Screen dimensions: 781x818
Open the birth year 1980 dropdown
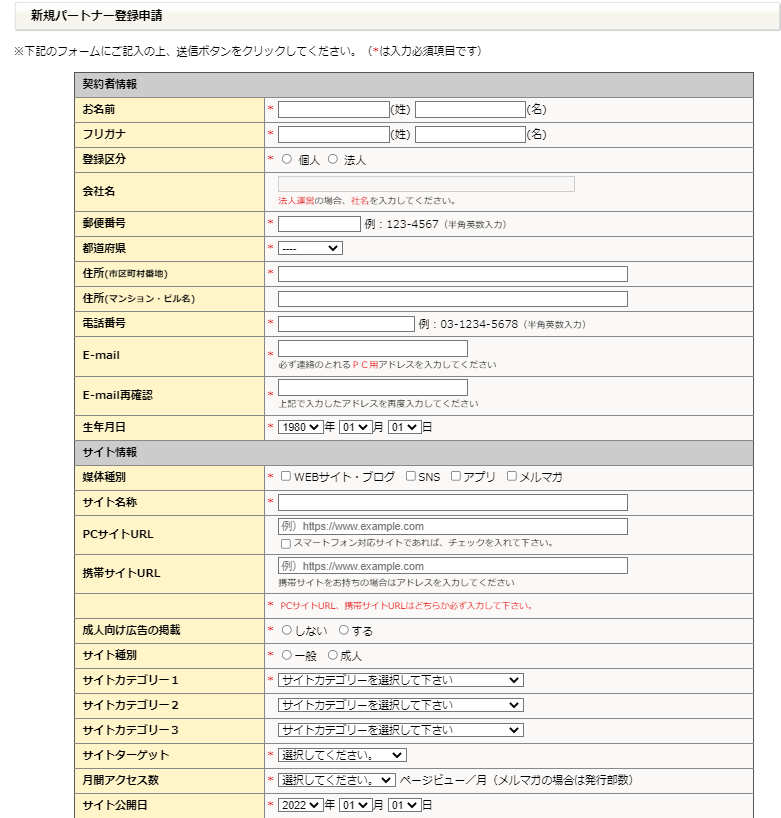pyautogui.click(x=301, y=427)
